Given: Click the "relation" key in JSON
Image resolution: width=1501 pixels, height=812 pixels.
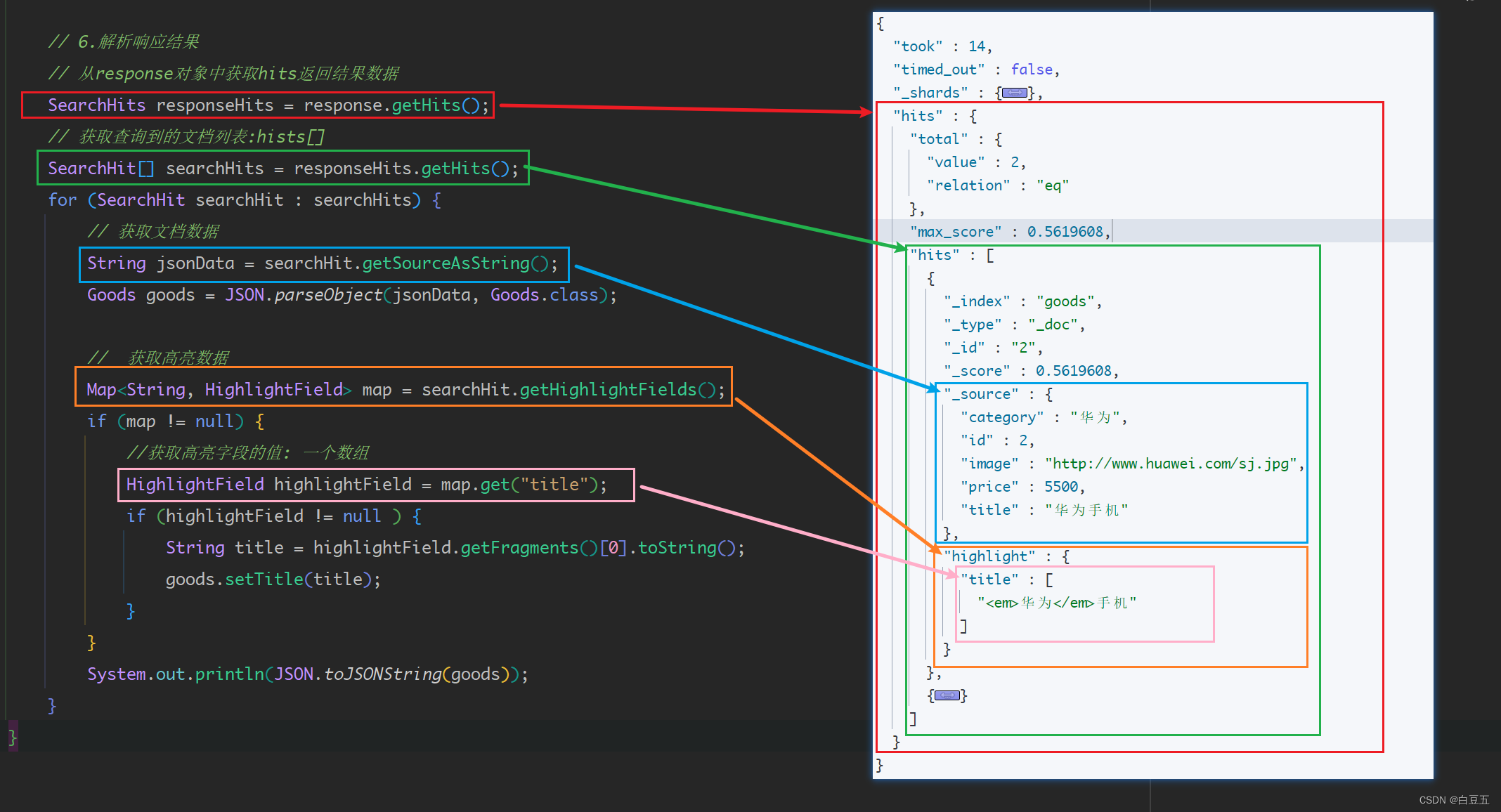Looking at the screenshot, I should (x=968, y=185).
